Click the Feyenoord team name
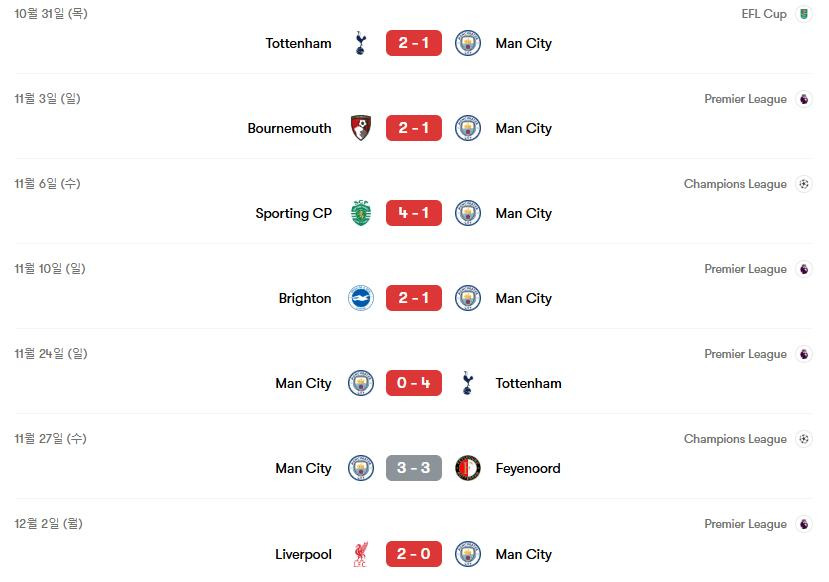 point(528,468)
